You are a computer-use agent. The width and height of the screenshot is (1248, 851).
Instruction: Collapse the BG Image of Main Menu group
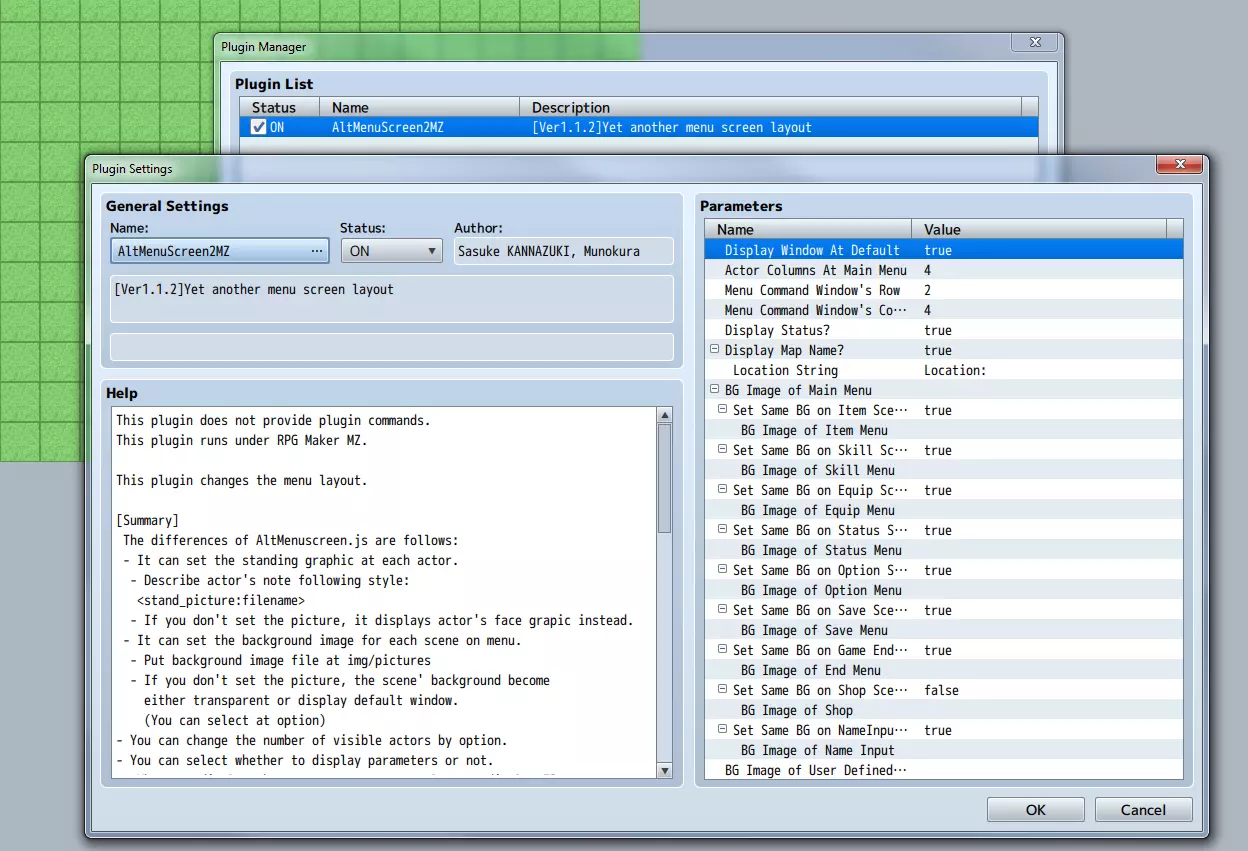point(715,390)
